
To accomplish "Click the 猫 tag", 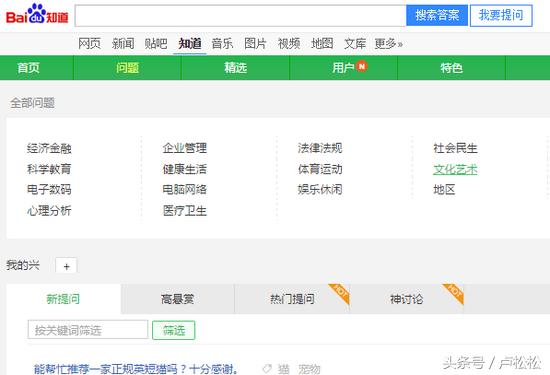I will (283, 369).
